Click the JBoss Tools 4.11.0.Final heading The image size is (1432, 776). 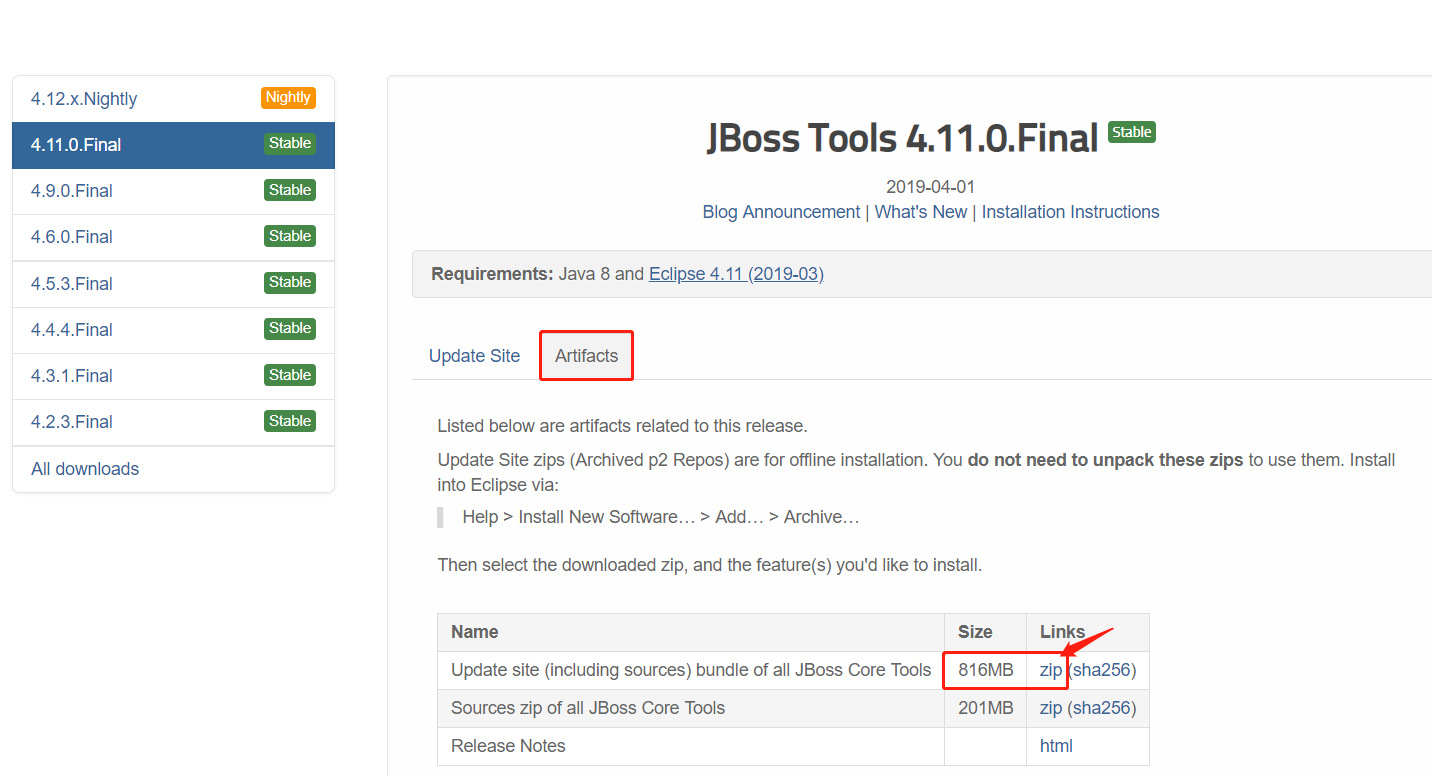pos(903,138)
